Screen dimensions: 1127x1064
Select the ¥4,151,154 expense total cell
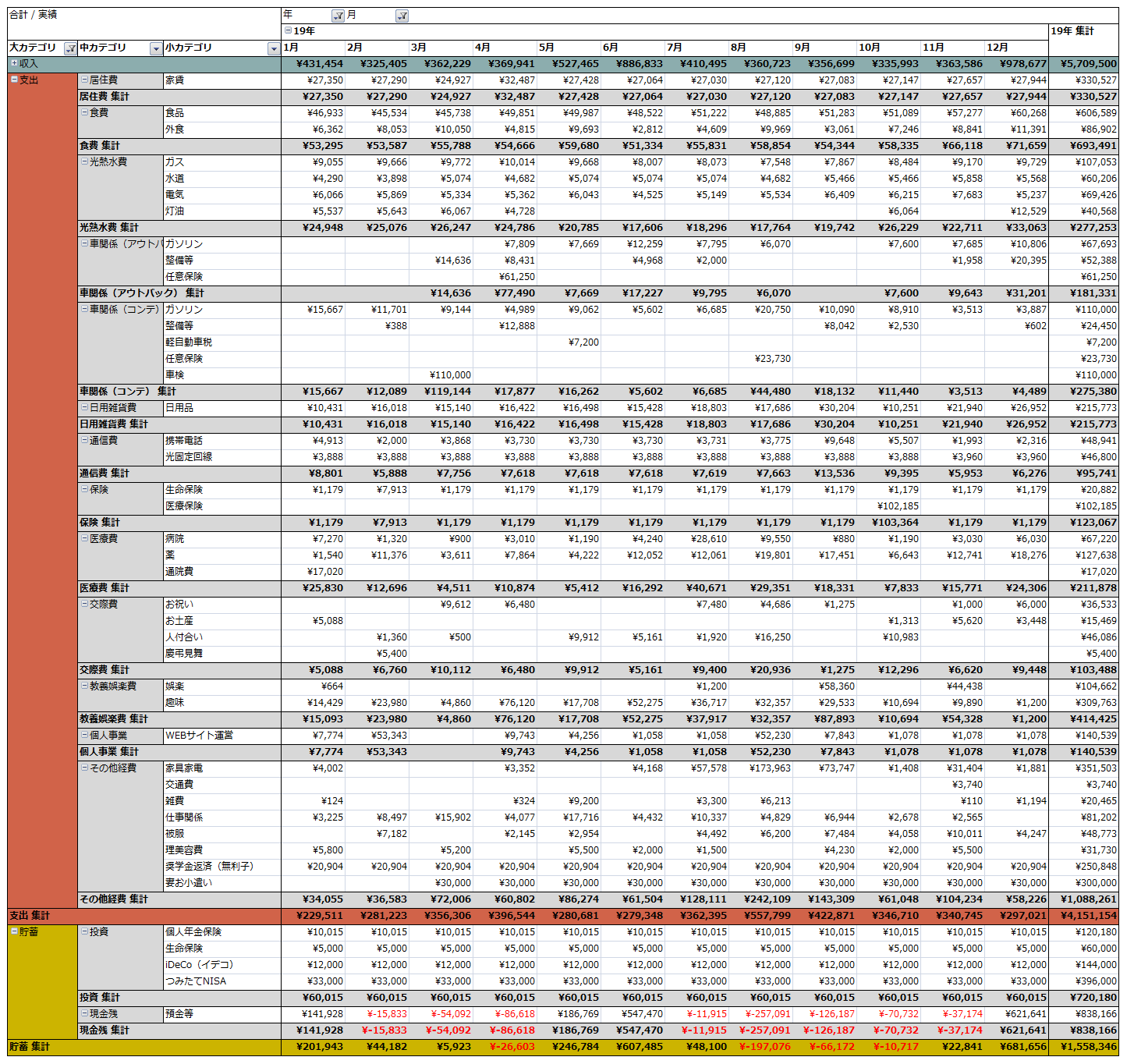click(1083, 915)
